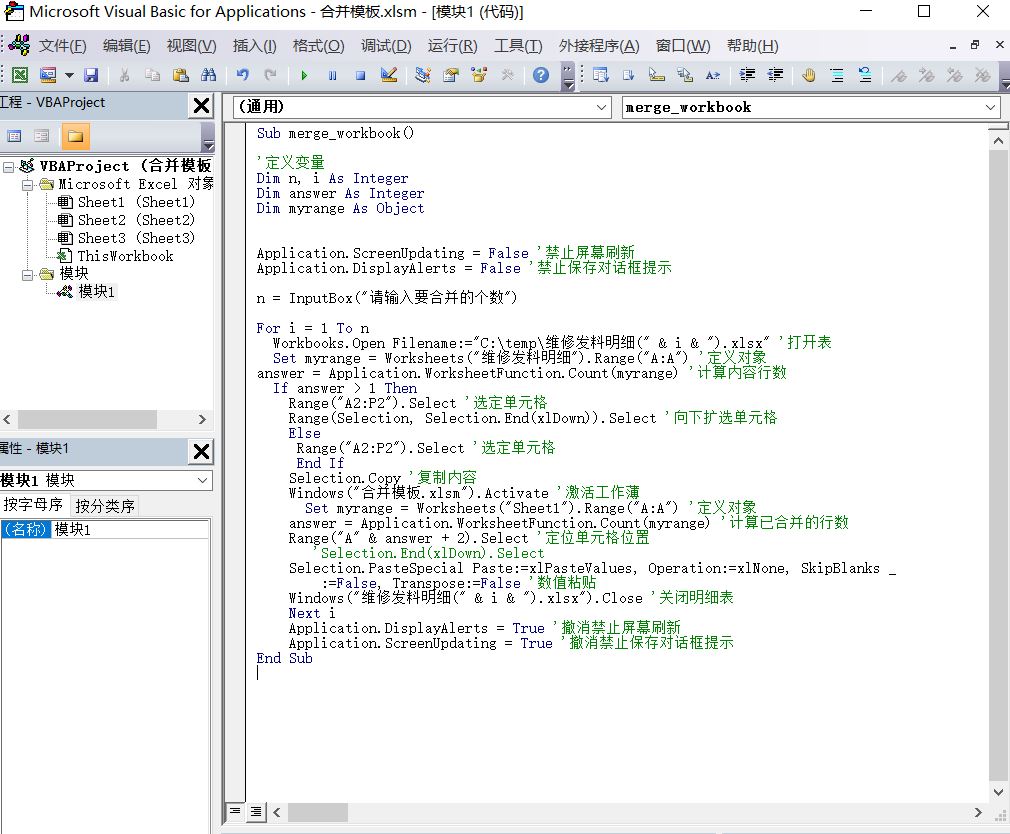Close the 属性 - 模块1 properties panel
The image size is (1010, 834).
201,449
